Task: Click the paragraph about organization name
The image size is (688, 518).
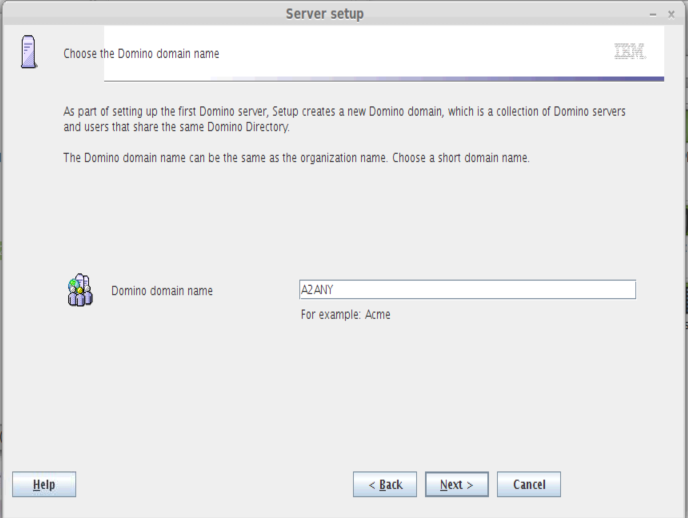Action: pos(297,158)
